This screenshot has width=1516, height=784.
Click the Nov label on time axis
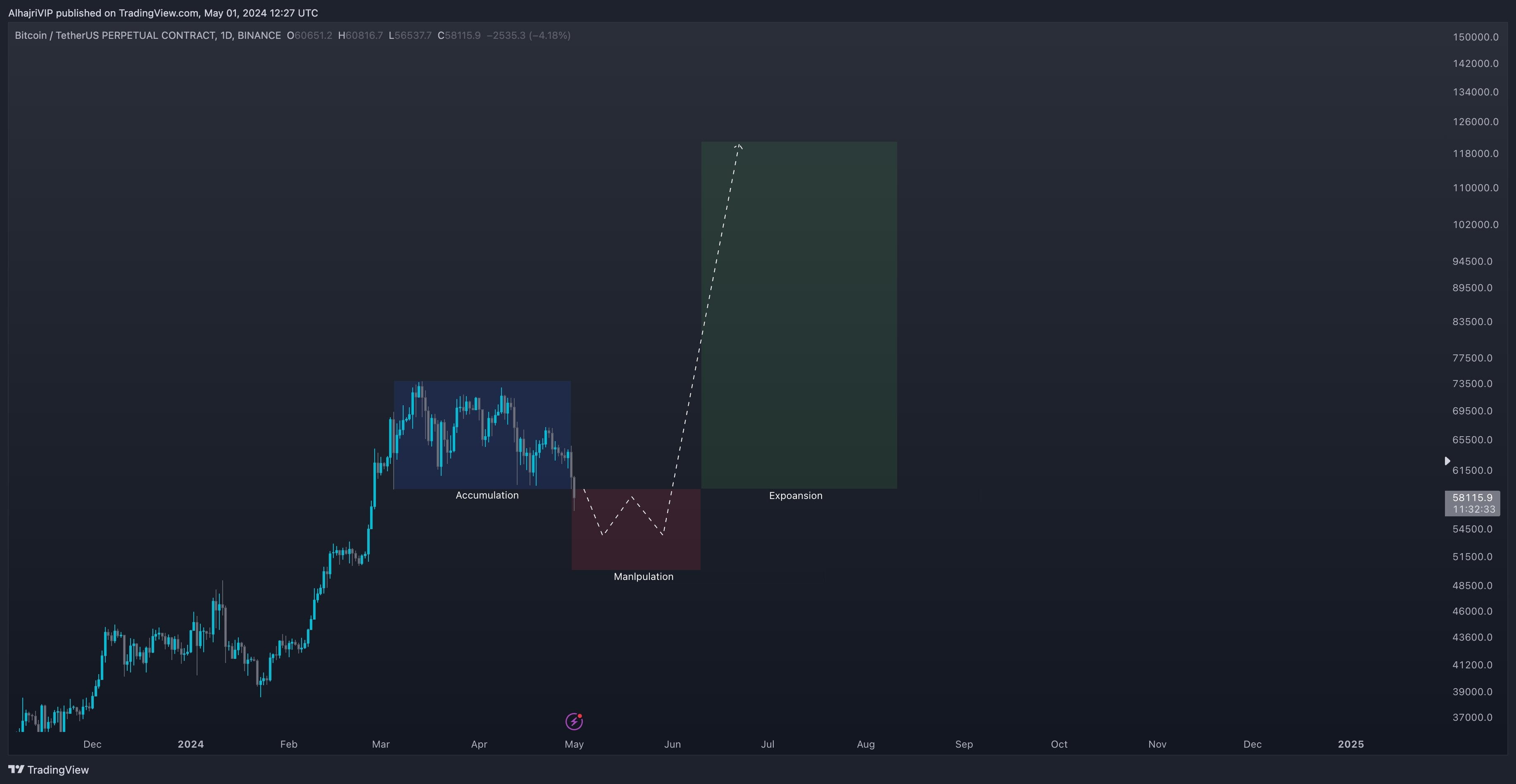coord(1157,744)
